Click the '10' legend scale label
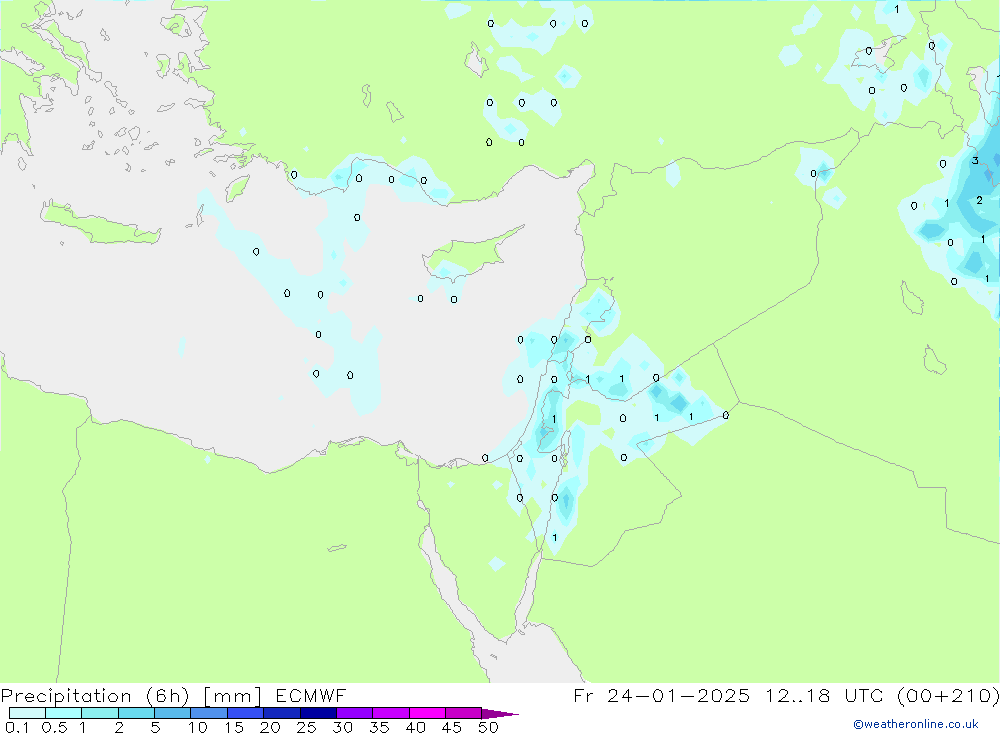The image size is (1000, 733). coord(198,727)
